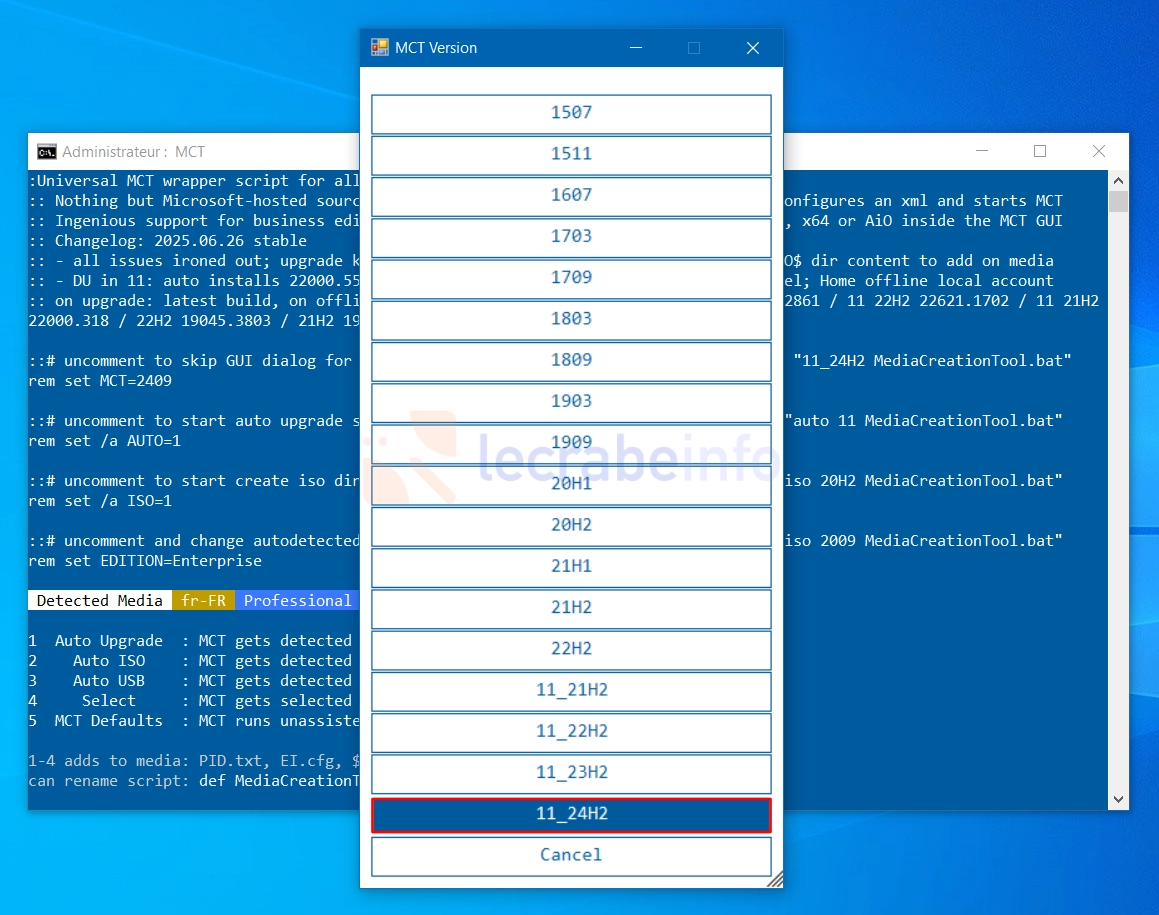Select the 1507 version button
The image size is (1159, 915).
click(x=571, y=113)
